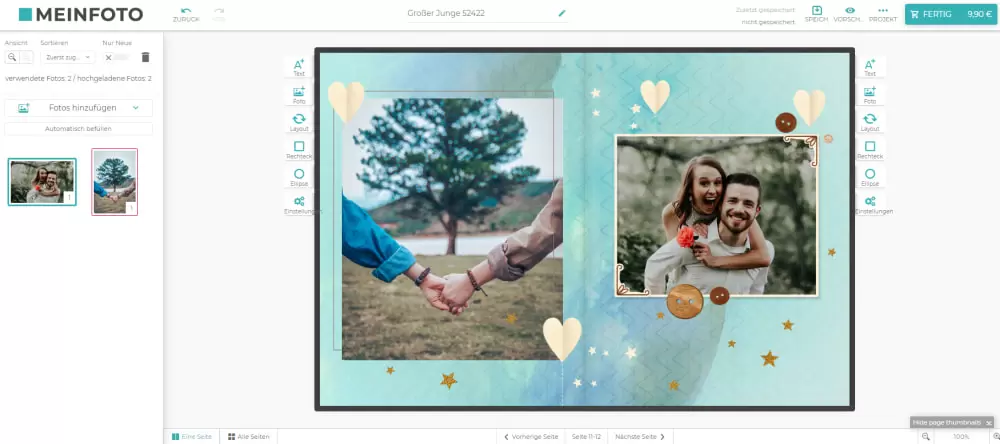The image size is (1000, 444).
Task: Select the left-side Text tool
Action: point(298,67)
